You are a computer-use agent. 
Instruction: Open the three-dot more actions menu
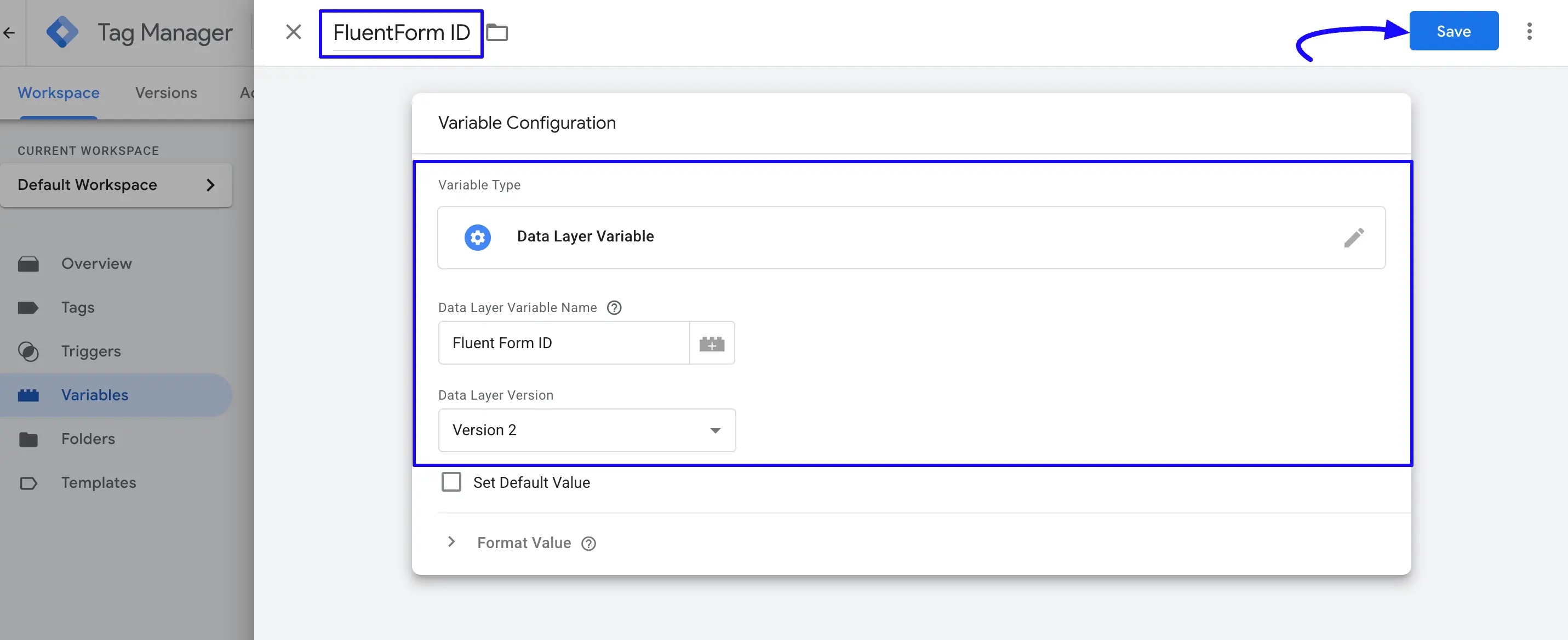(x=1529, y=31)
